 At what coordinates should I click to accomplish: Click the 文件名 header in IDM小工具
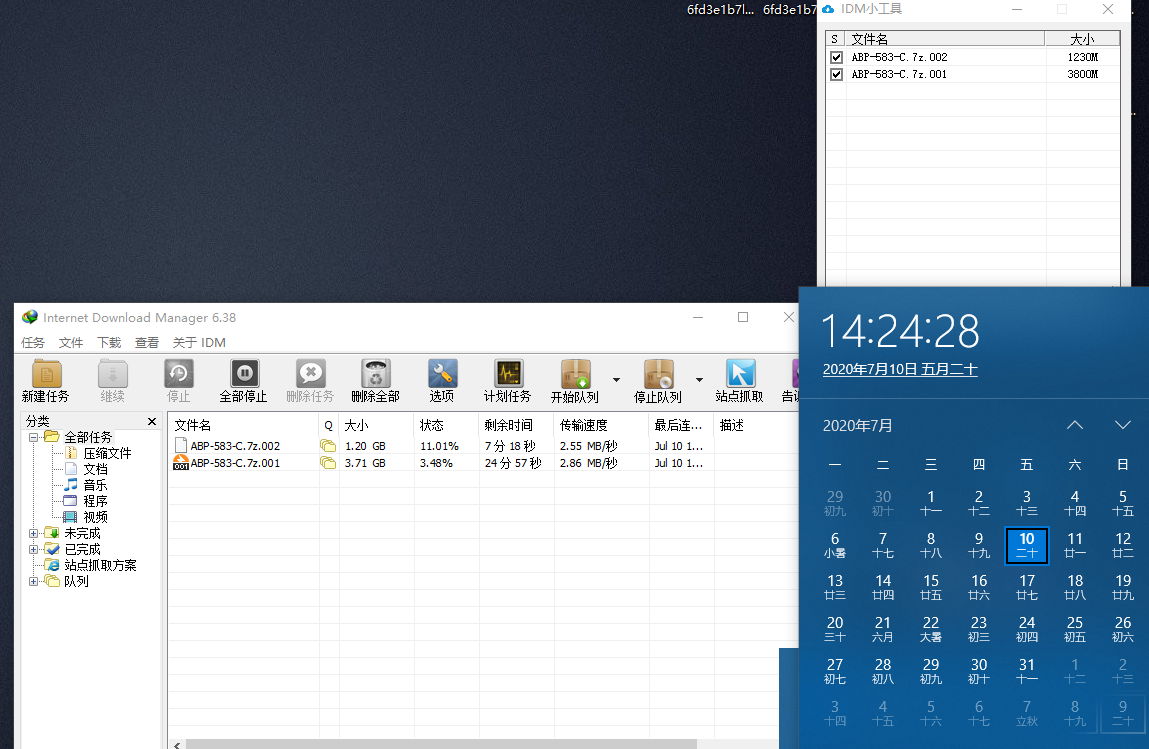pos(945,39)
